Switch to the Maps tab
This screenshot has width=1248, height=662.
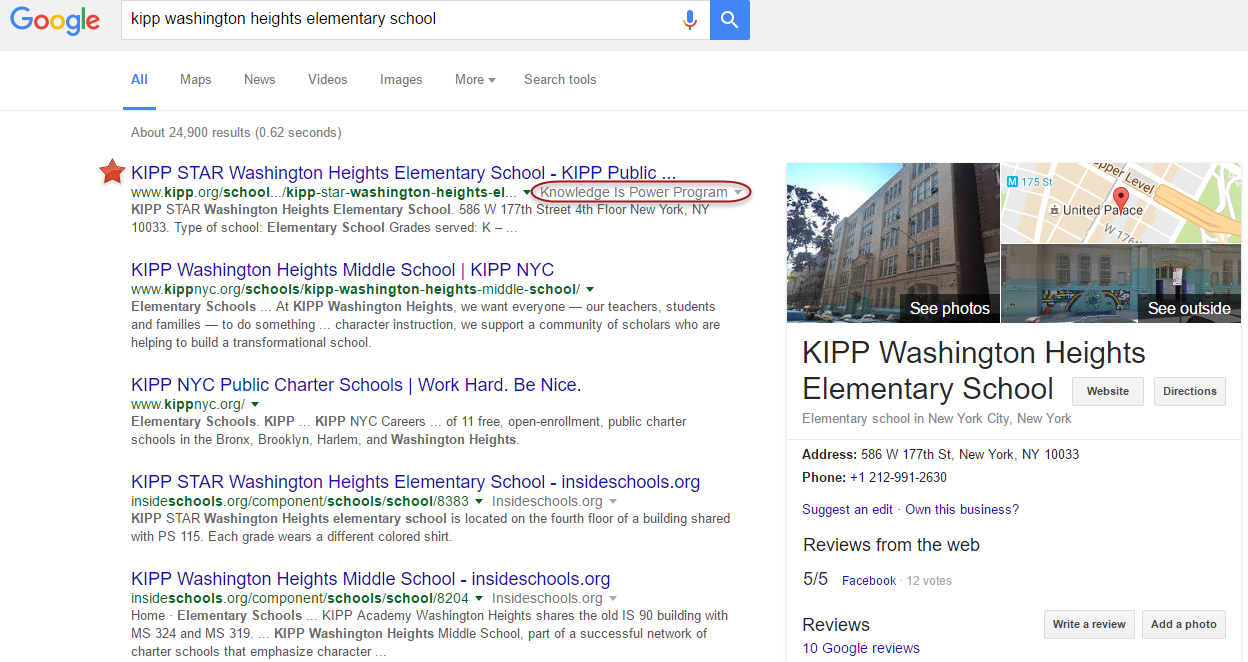tap(196, 80)
